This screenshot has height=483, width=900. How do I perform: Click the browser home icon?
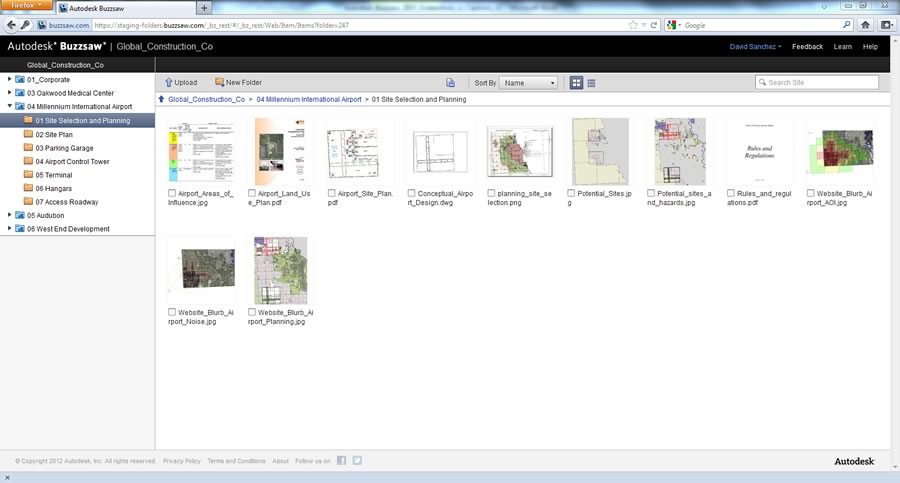click(x=866, y=25)
